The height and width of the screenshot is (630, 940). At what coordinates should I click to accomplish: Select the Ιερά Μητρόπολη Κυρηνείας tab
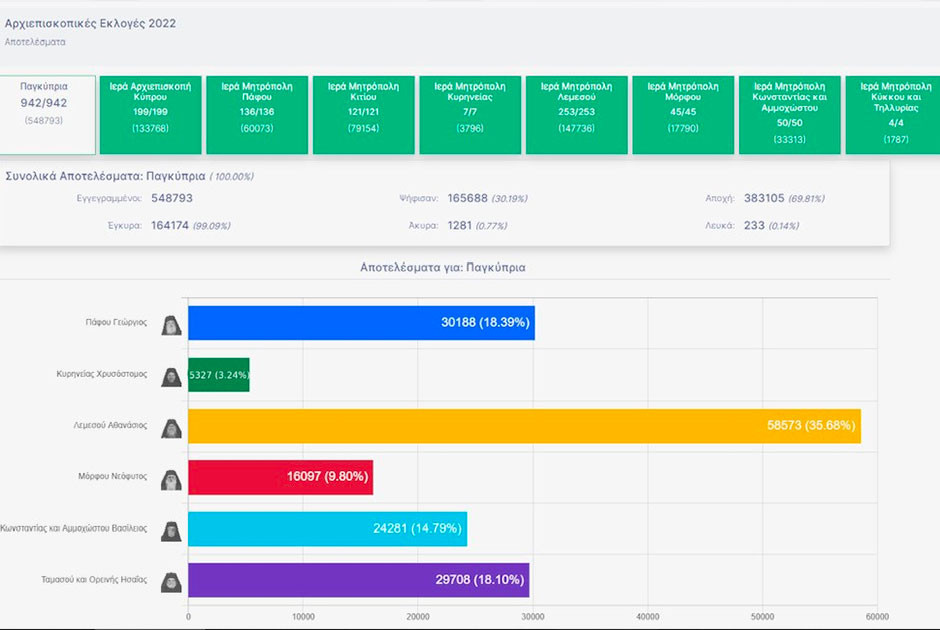[470, 114]
